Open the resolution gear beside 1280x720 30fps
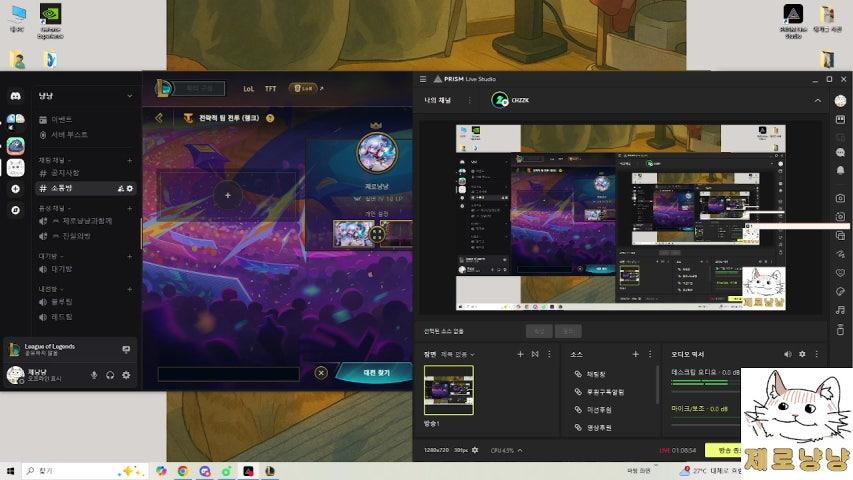The height and width of the screenshot is (480, 853). [x=475, y=450]
